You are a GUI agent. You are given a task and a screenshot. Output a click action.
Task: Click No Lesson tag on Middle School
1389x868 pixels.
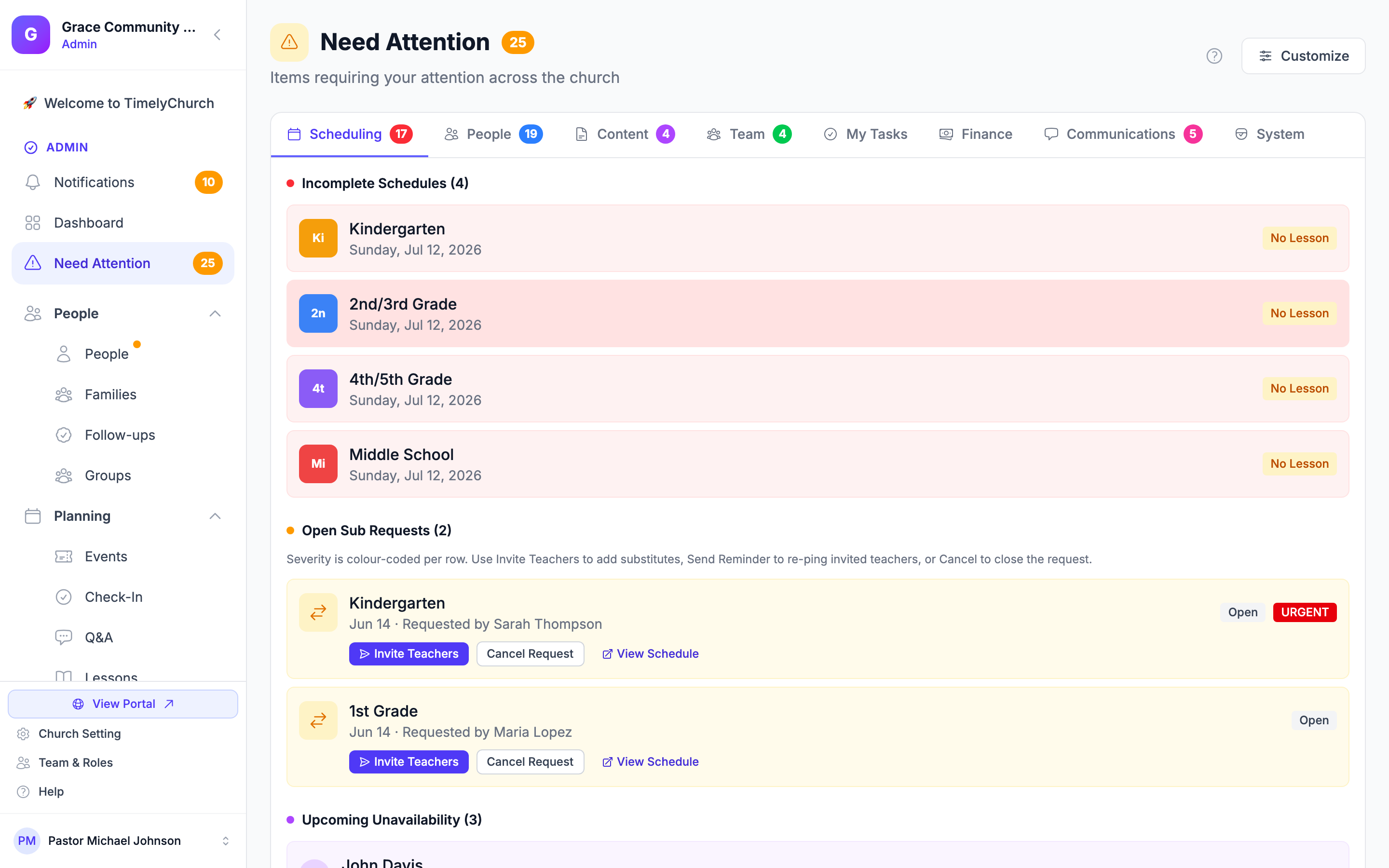pyautogui.click(x=1299, y=464)
